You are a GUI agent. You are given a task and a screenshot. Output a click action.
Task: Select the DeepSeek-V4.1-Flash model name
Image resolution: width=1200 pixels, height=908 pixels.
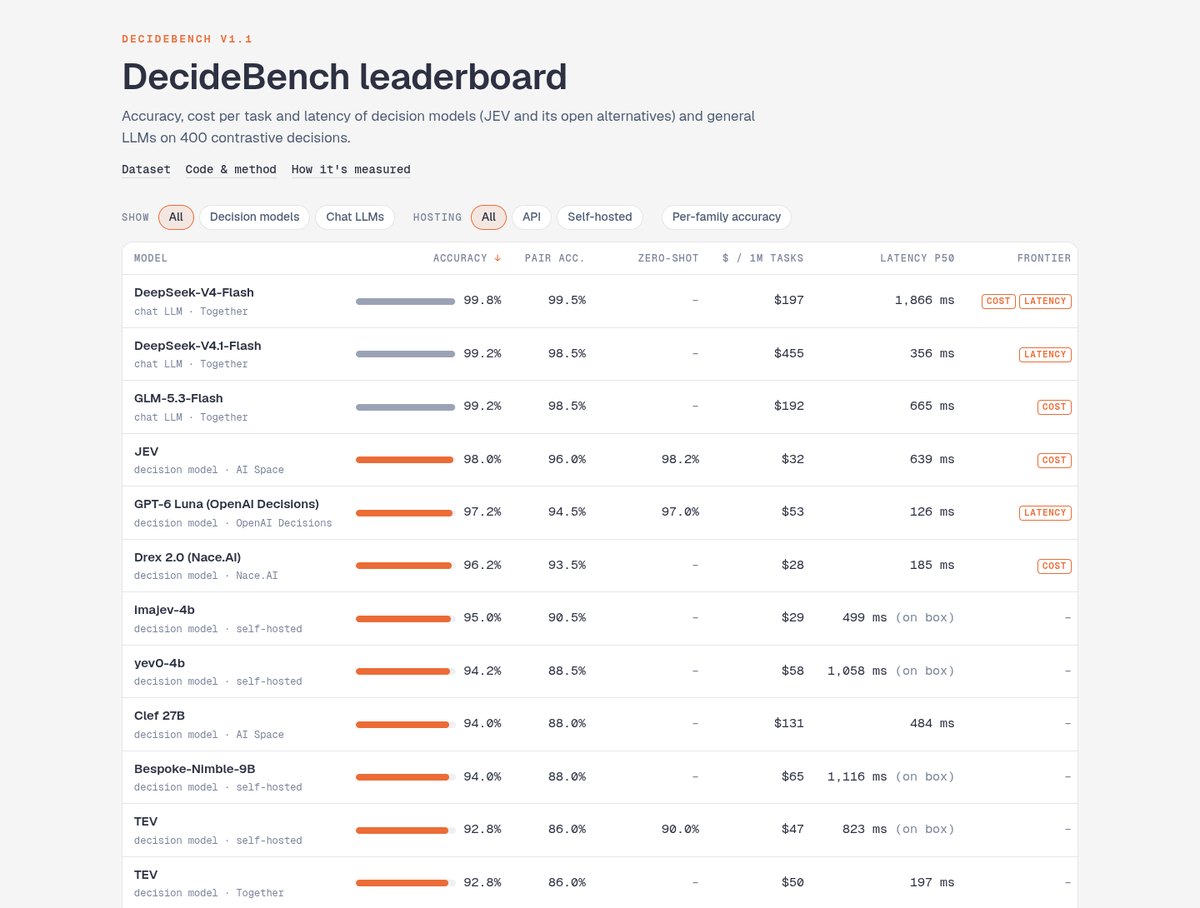198,346
